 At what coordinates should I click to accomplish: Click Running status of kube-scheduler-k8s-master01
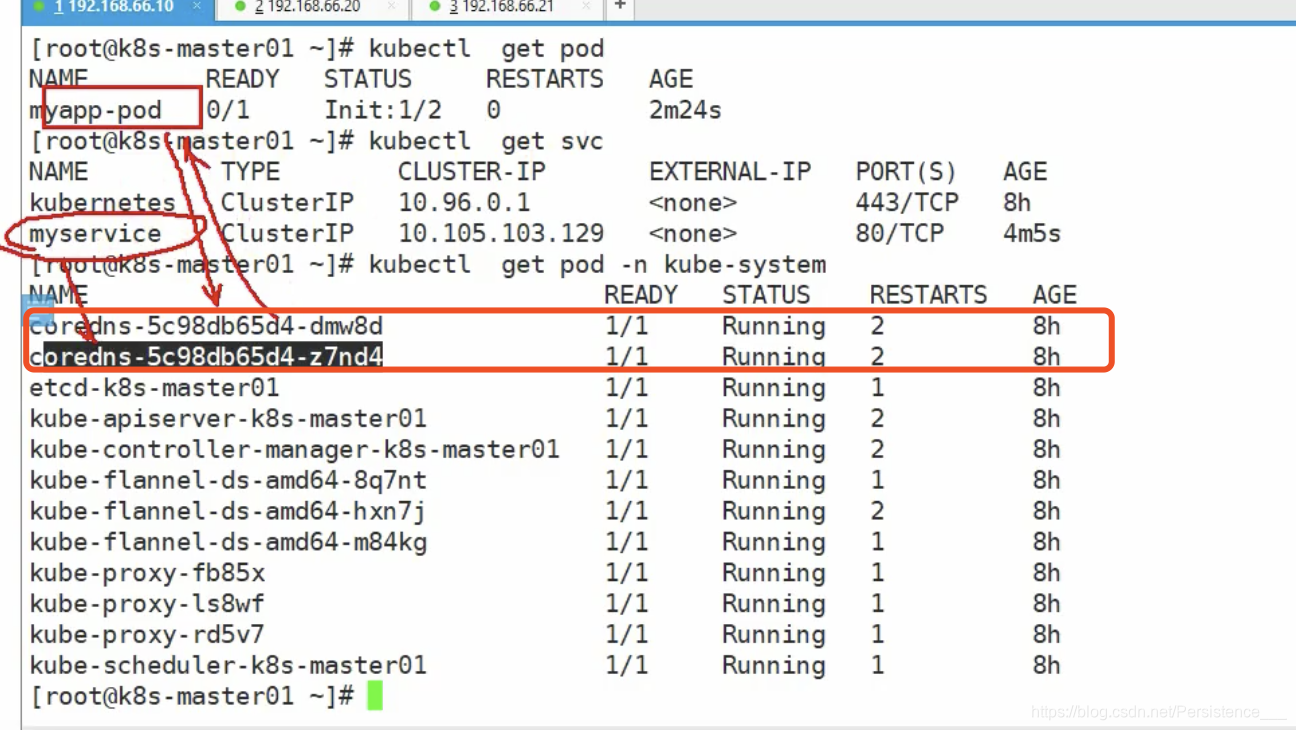click(774, 665)
